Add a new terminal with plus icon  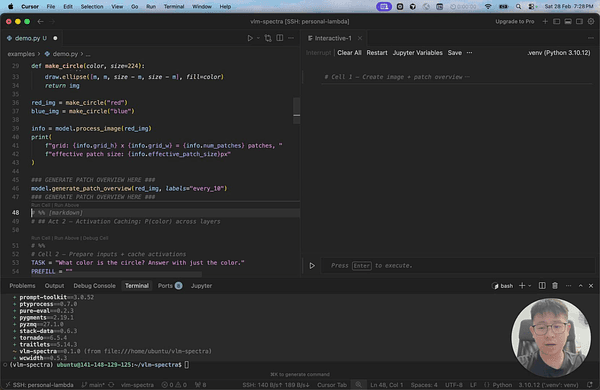pos(522,286)
